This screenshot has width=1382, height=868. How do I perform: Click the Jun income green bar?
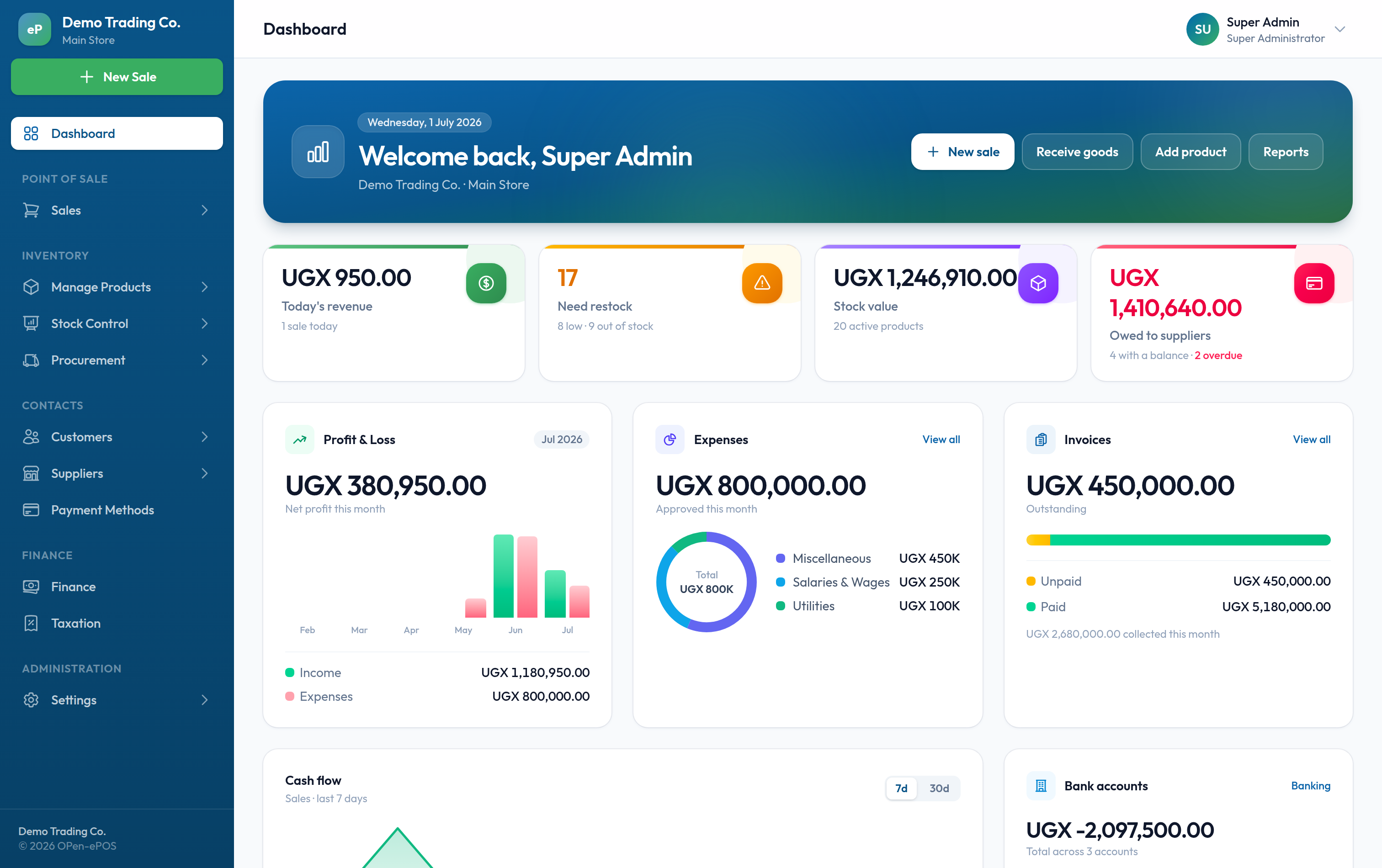pyautogui.click(x=503, y=576)
